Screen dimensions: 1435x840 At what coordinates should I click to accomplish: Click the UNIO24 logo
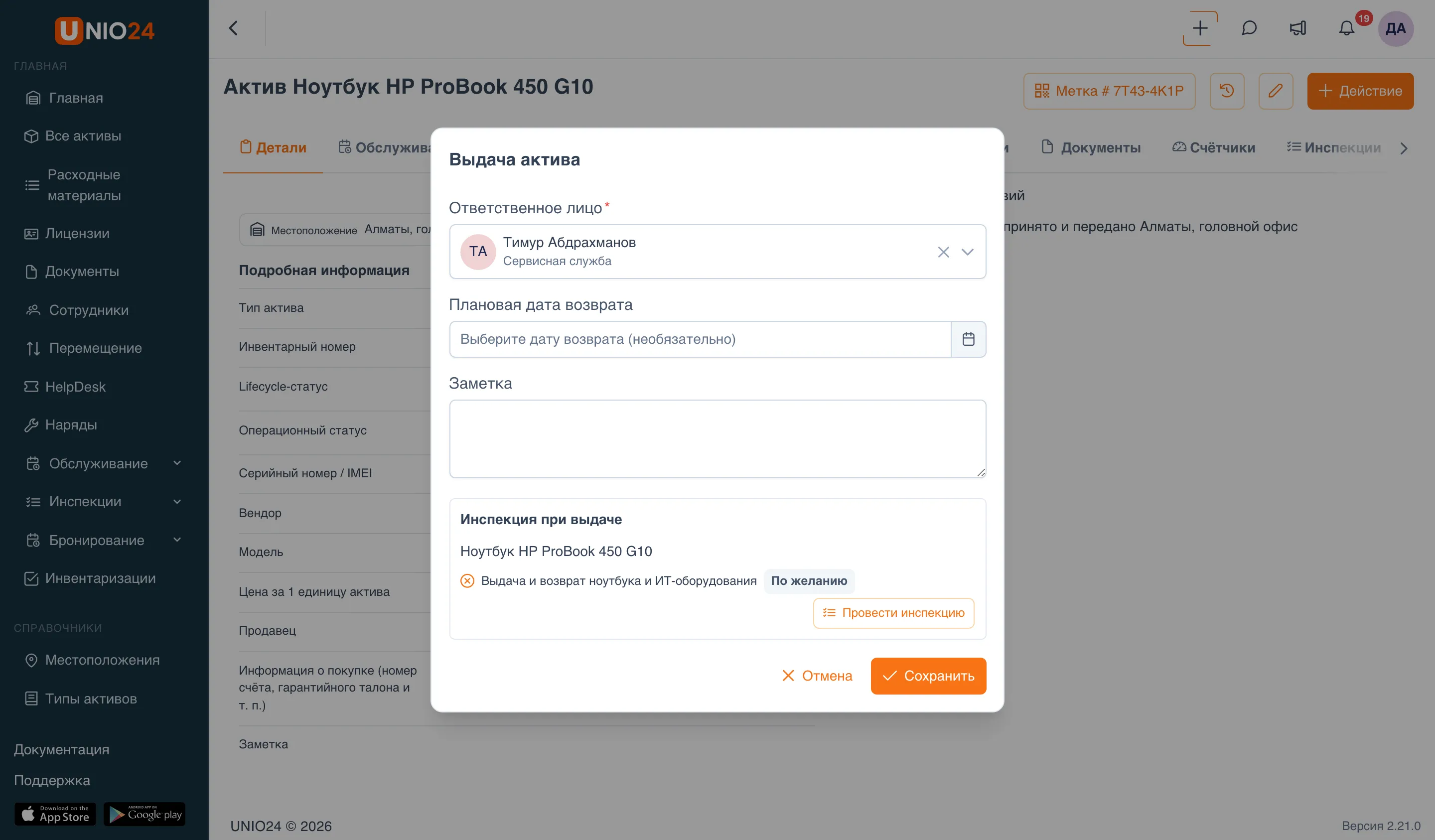coord(105,31)
